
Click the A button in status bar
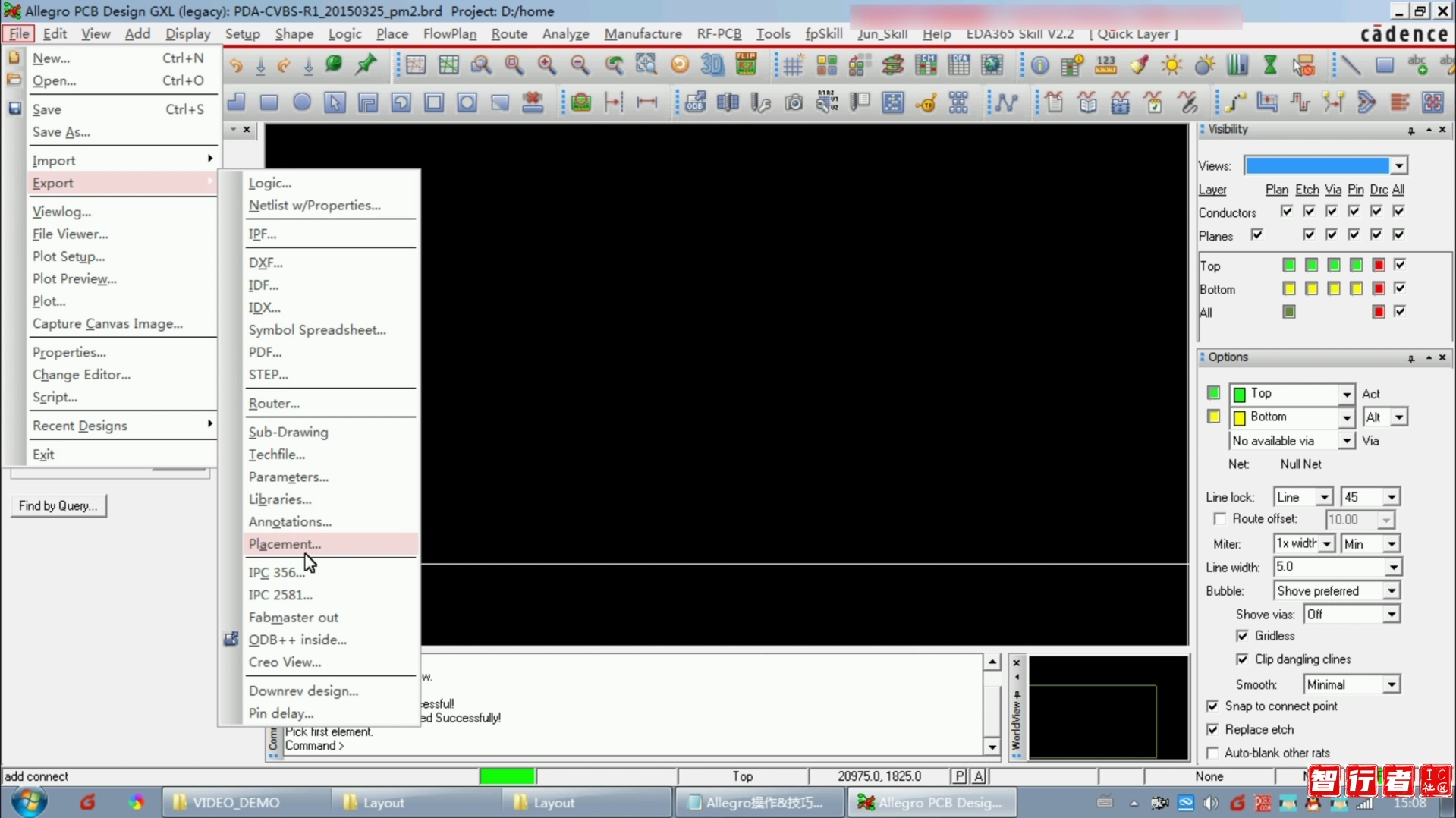coord(979,776)
